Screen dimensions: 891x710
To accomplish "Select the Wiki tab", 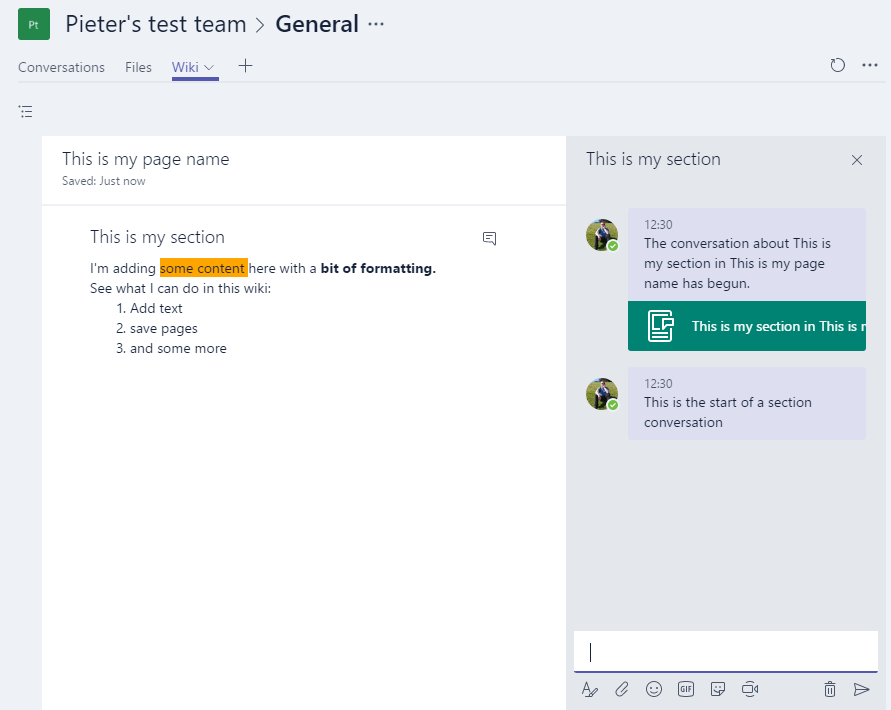I will point(185,67).
